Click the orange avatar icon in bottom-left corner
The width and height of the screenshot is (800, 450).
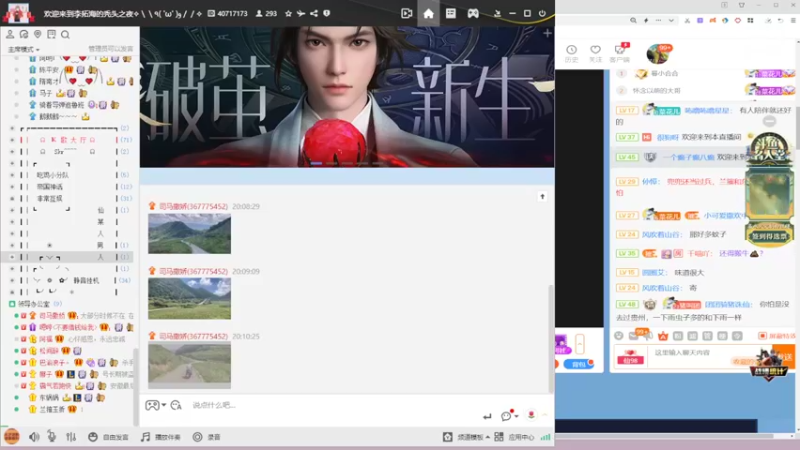pos(11,437)
